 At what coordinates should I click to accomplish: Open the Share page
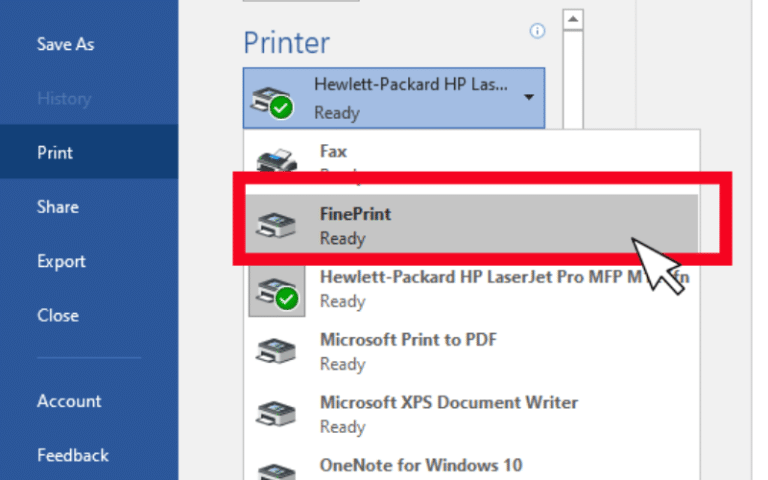click(58, 207)
